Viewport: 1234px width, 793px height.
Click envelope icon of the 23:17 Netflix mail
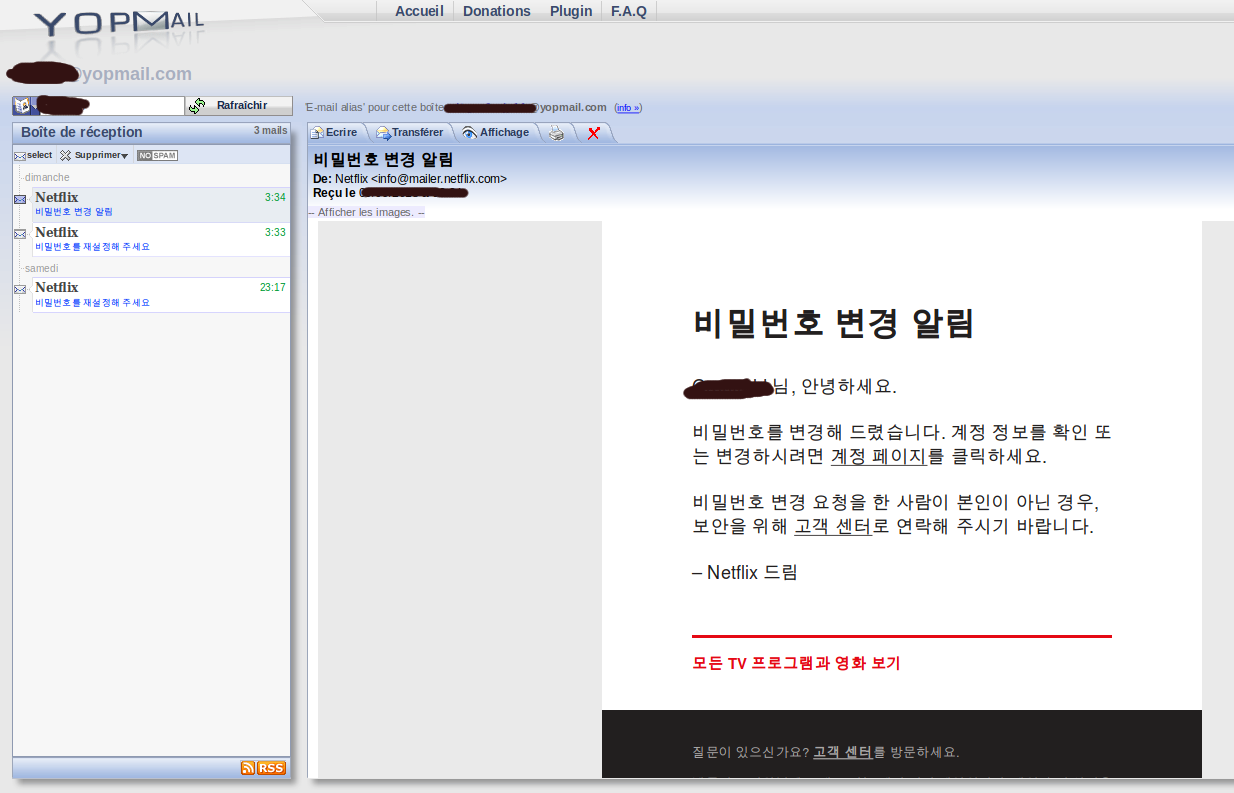coord(20,289)
